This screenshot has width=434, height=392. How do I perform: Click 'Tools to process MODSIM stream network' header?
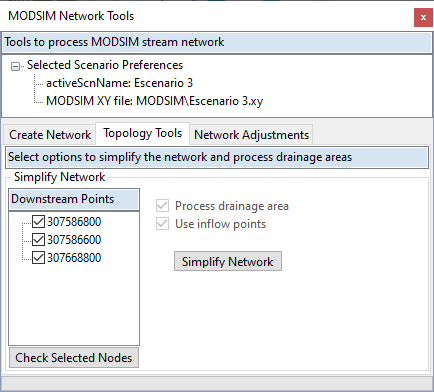click(217, 42)
